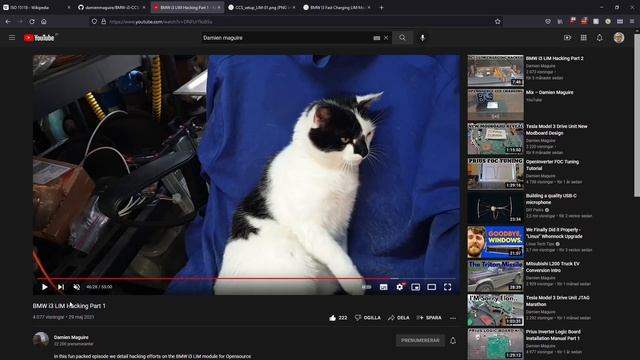Screen dimensions: 640x360
Task: Skip to the next video
Action: point(61,287)
